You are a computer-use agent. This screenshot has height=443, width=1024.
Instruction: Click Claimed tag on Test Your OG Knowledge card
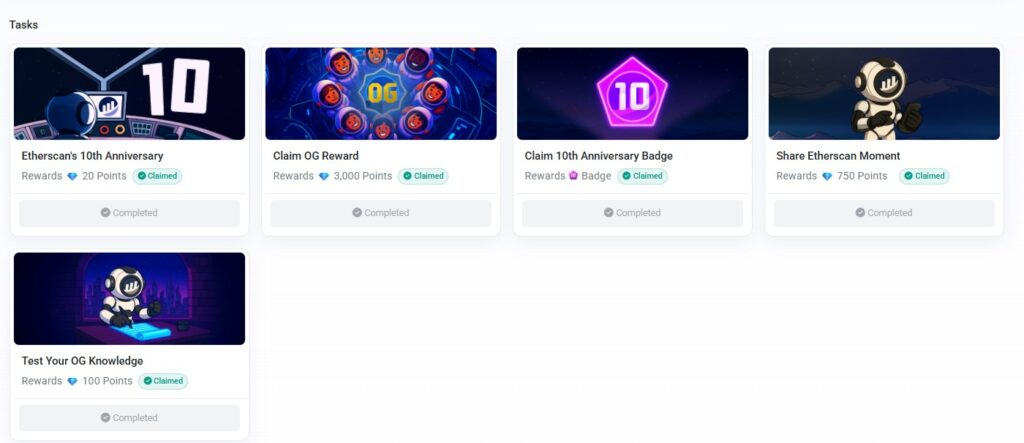coord(163,381)
